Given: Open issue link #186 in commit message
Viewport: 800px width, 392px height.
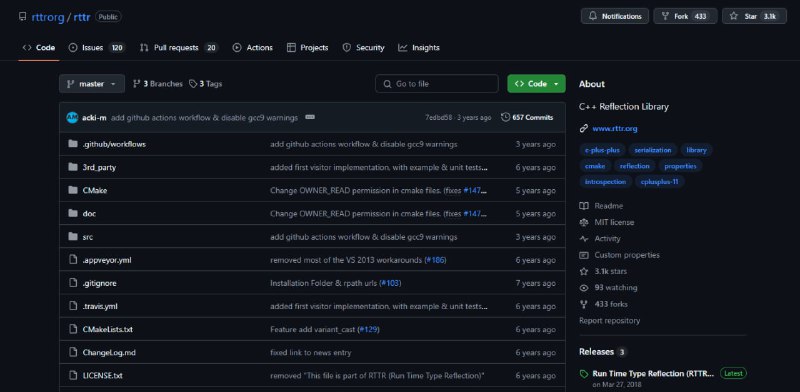Looking at the screenshot, I should 435,260.
